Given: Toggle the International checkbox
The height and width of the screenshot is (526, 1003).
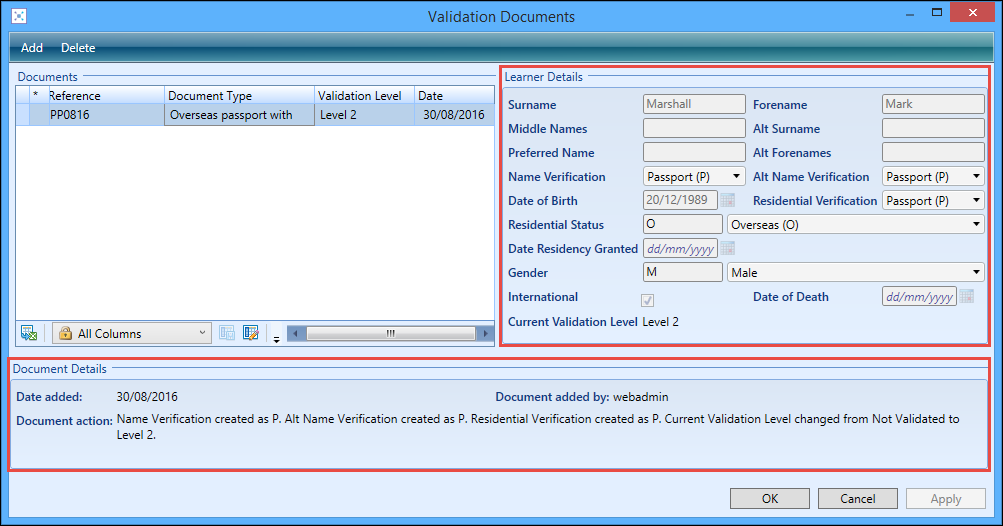Looking at the screenshot, I should coord(647,300).
